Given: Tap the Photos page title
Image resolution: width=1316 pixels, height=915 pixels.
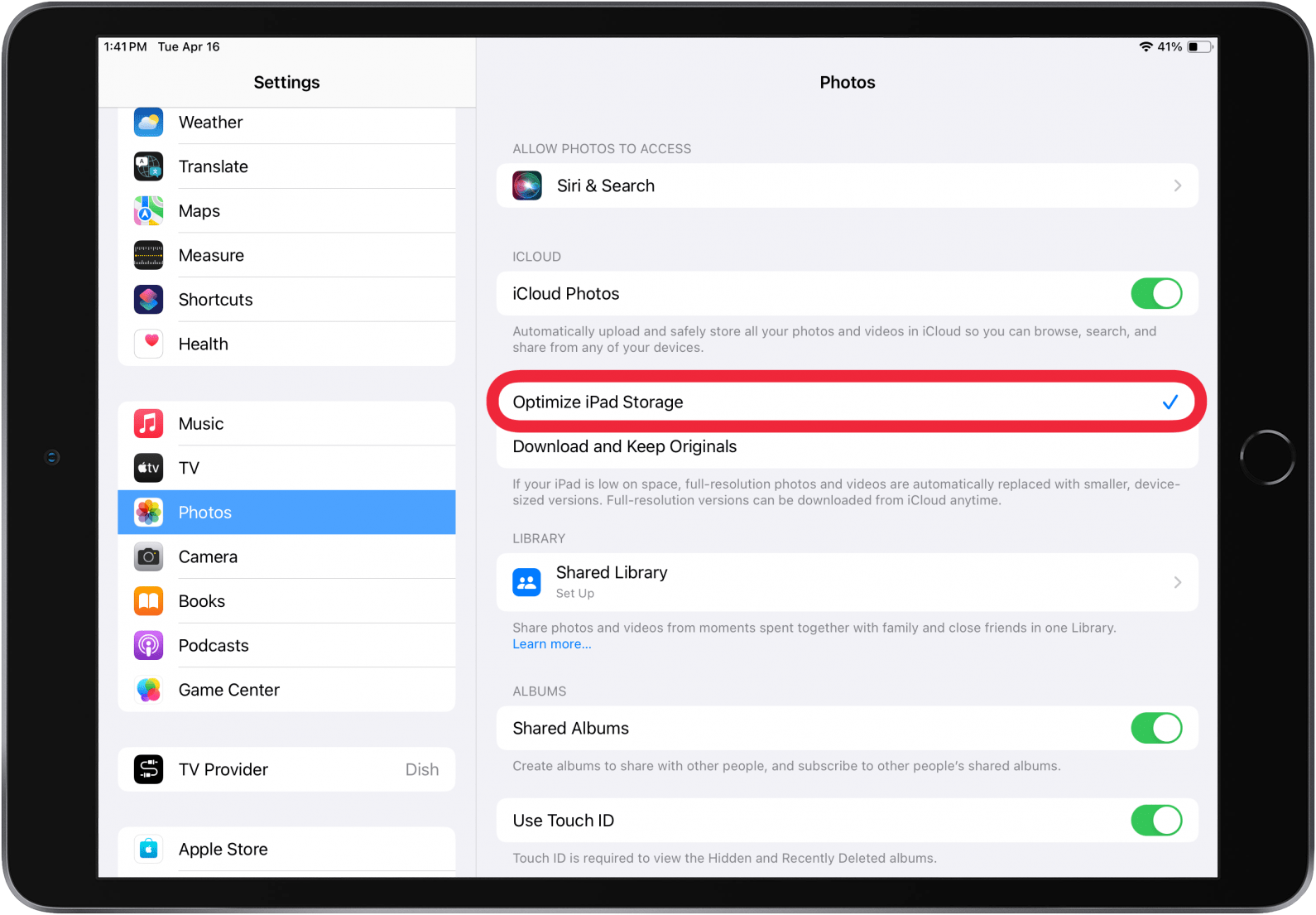Looking at the screenshot, I should [848, 82].
